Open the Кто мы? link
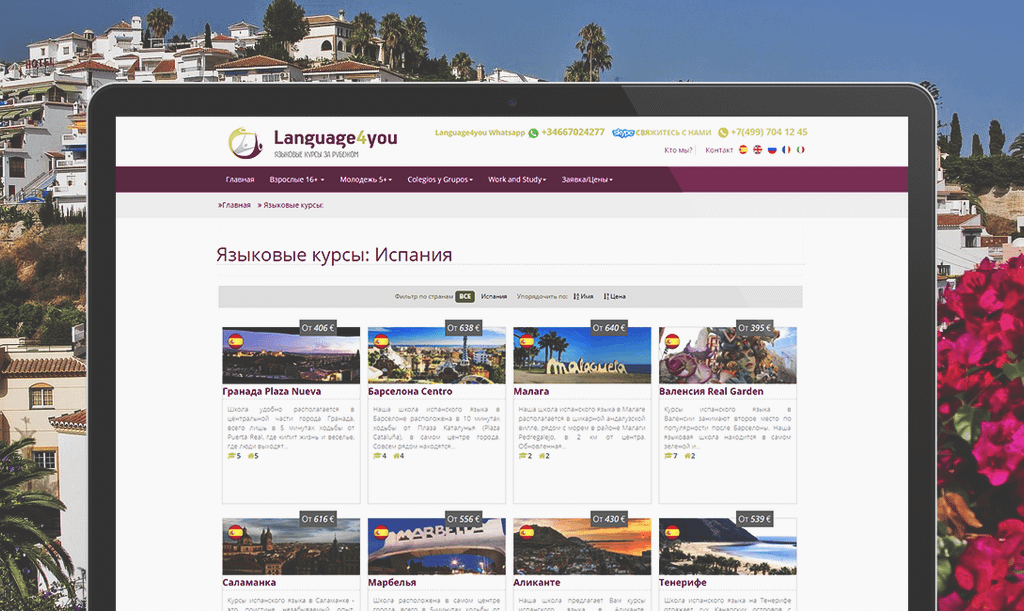1024x611 pixels. 678,150
